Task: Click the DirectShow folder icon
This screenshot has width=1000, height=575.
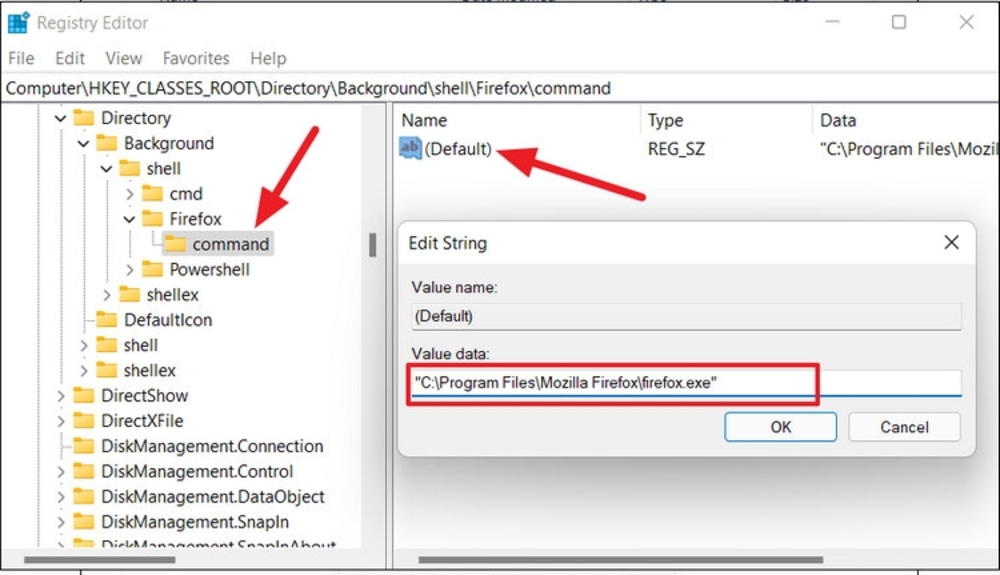Action: click(84, 395)
